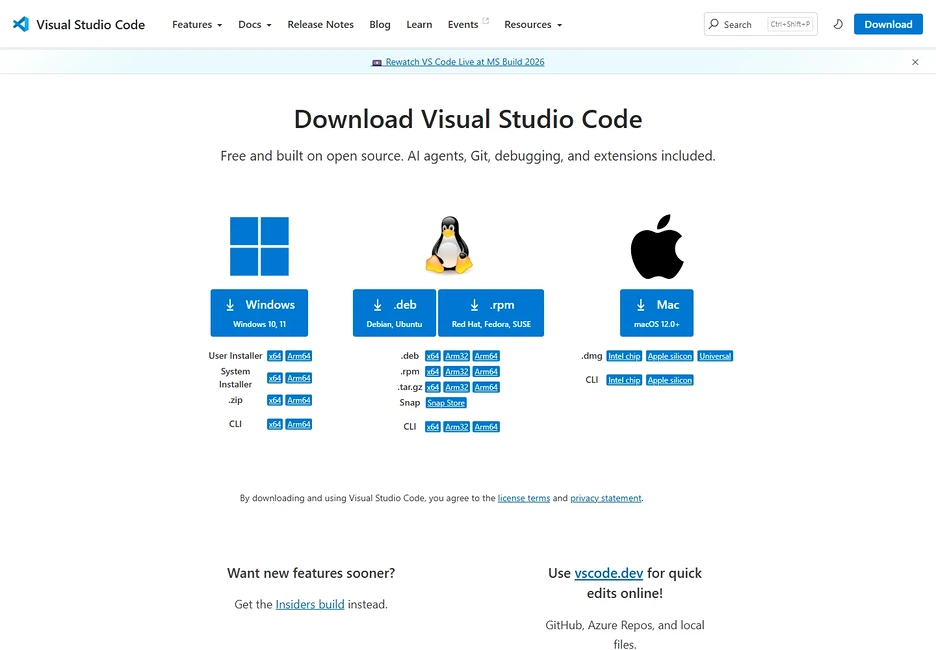Open the Blog page
The height and width of the screenshot is (650, 936).
tap(380, 24)
